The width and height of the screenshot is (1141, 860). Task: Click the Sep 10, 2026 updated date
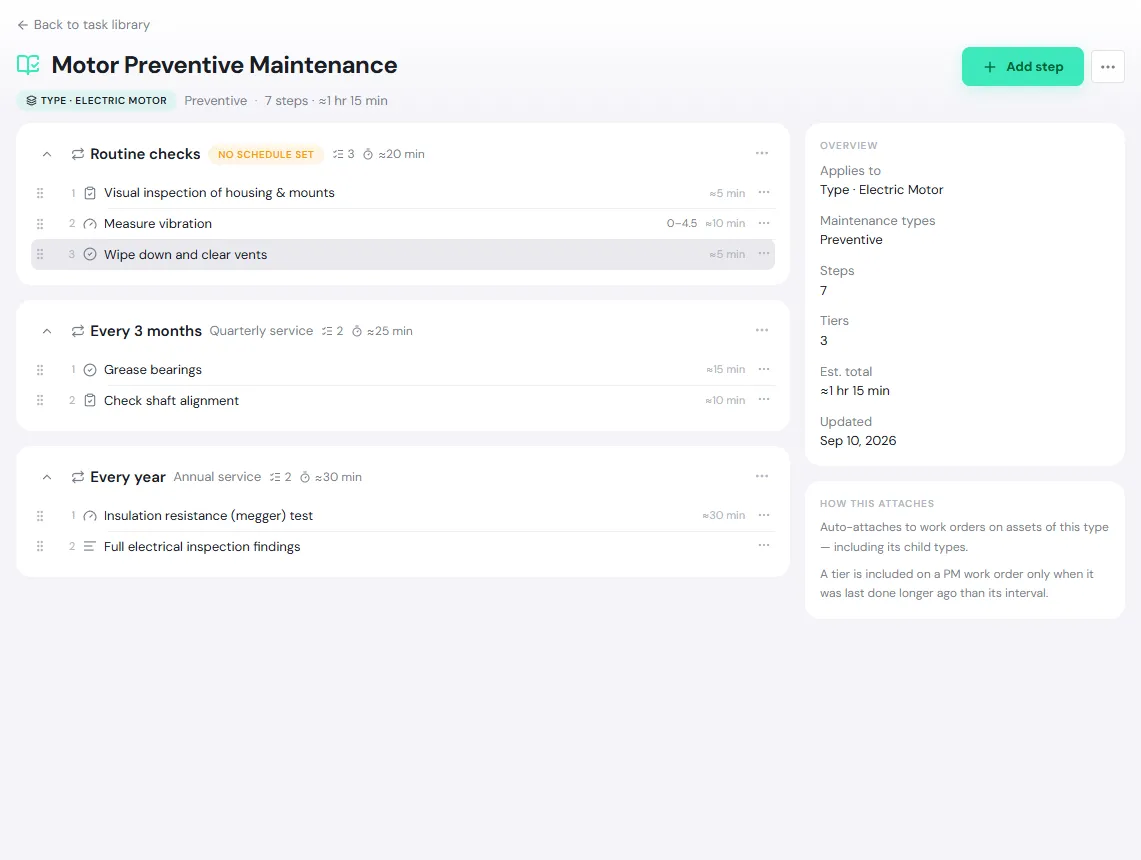tap(858, 441)
